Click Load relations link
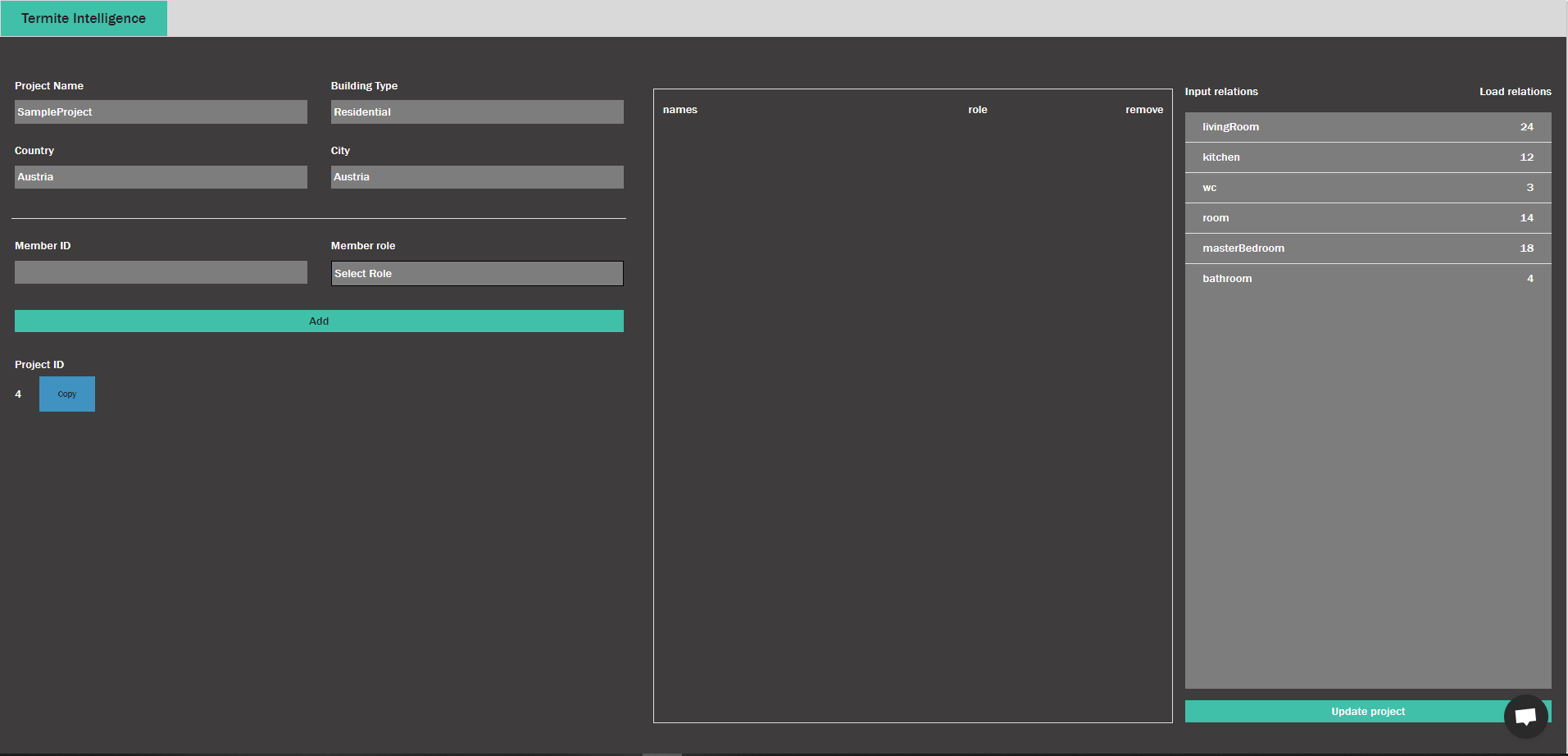1568x756 pixels. (x=1515, y=92)
